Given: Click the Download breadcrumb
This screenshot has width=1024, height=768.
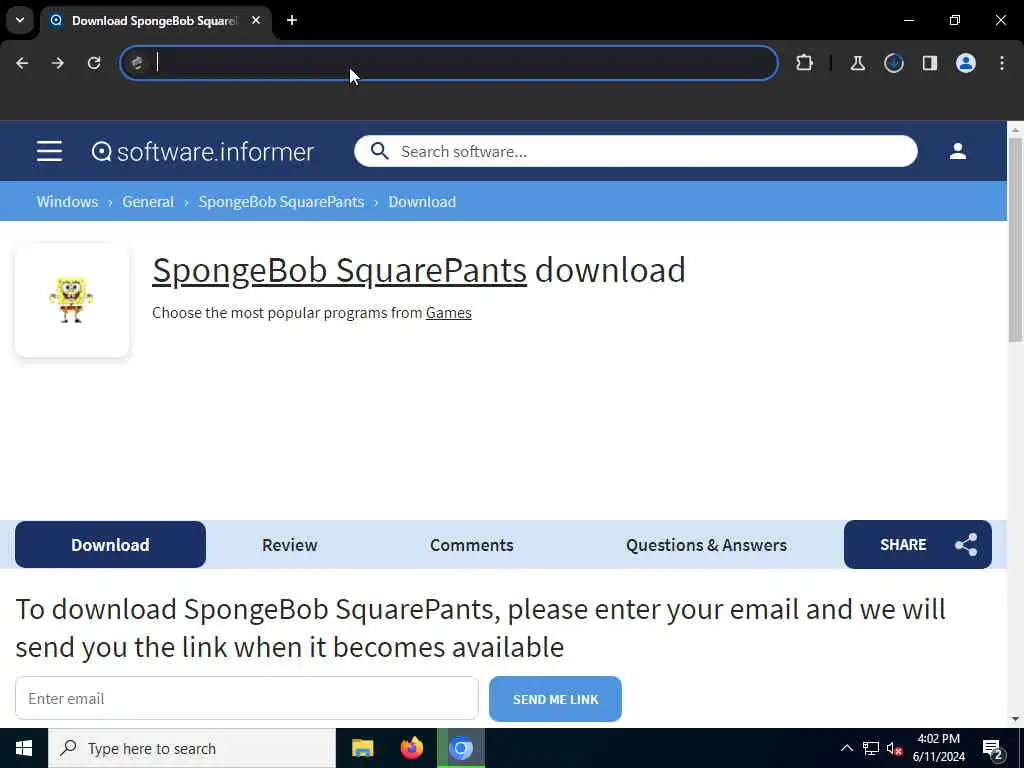Looking at the screenshot, I should pos(422,202).
